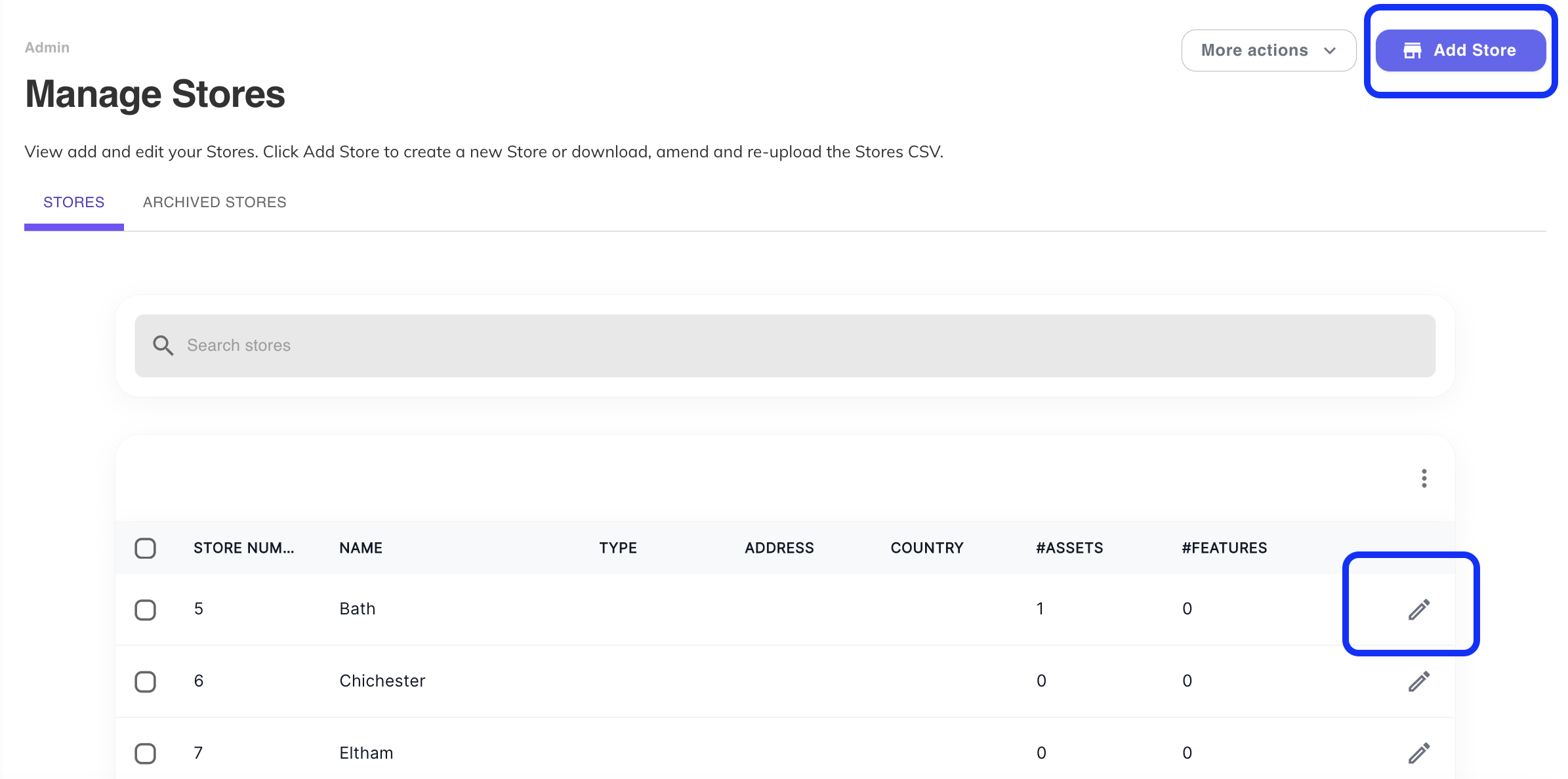Select the Stores tab
Screen dimensions: 1568x779
pyautogui.click(x=73, y=202)
